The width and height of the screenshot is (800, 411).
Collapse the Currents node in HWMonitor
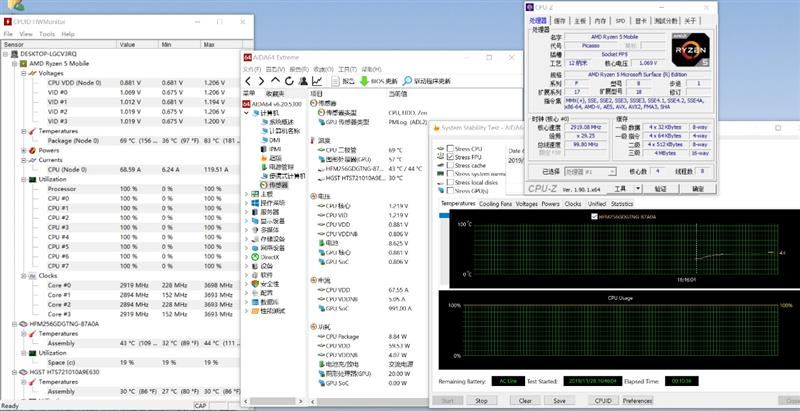(24, 160)
